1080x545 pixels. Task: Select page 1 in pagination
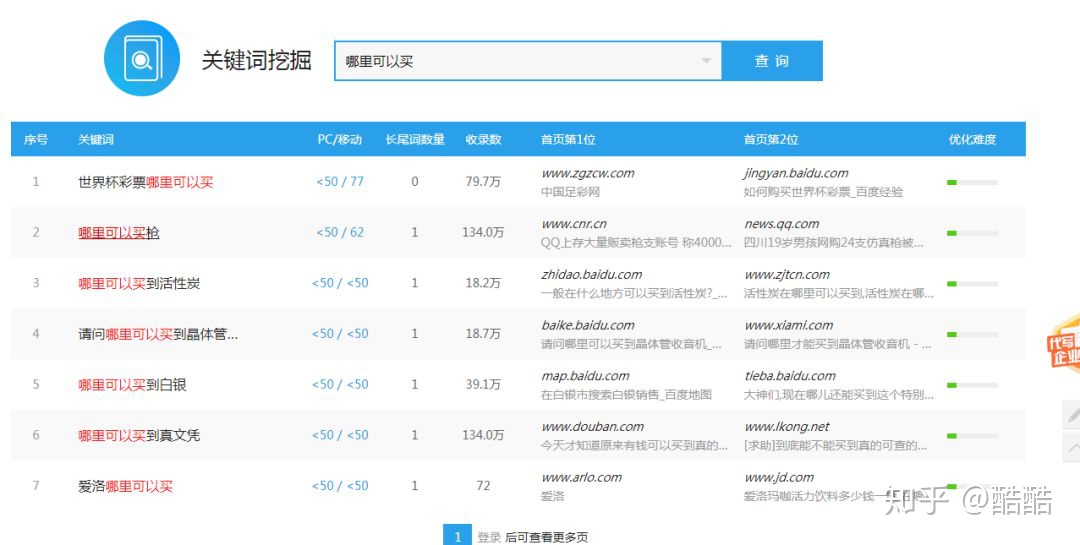pyautogui.click(x=457, y=536)
